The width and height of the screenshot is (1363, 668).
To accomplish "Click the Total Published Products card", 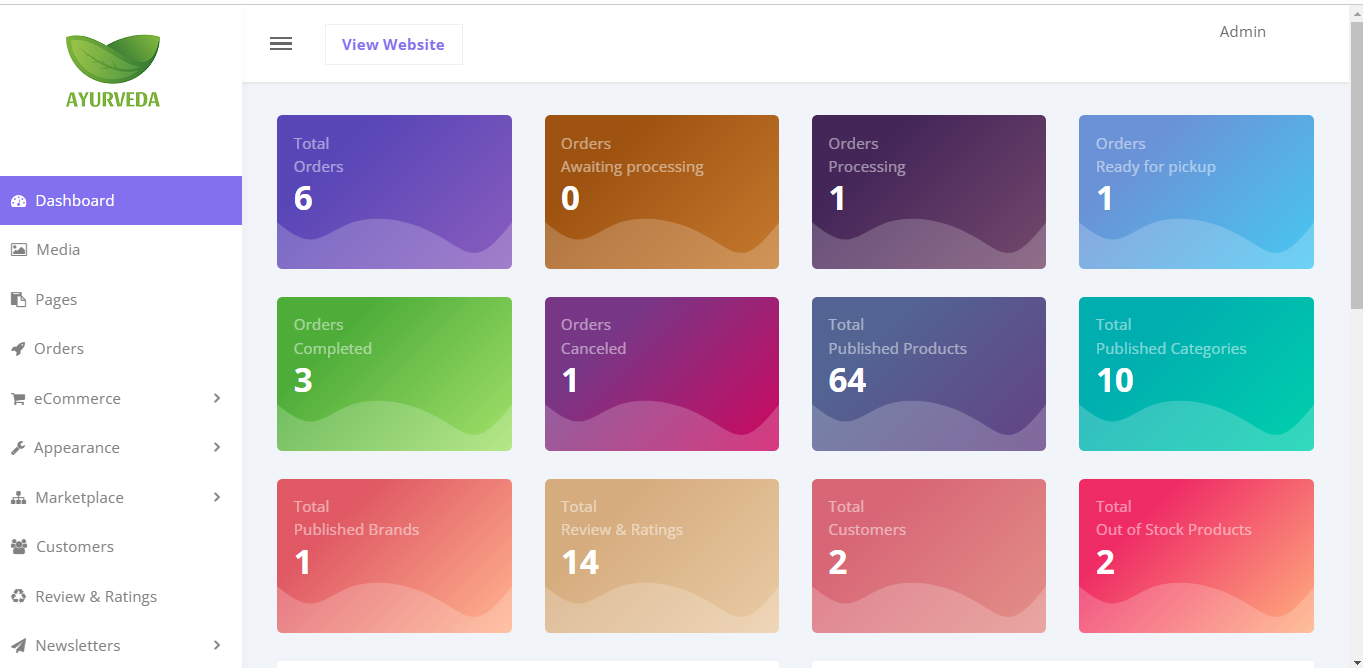I will pos(928,374).
